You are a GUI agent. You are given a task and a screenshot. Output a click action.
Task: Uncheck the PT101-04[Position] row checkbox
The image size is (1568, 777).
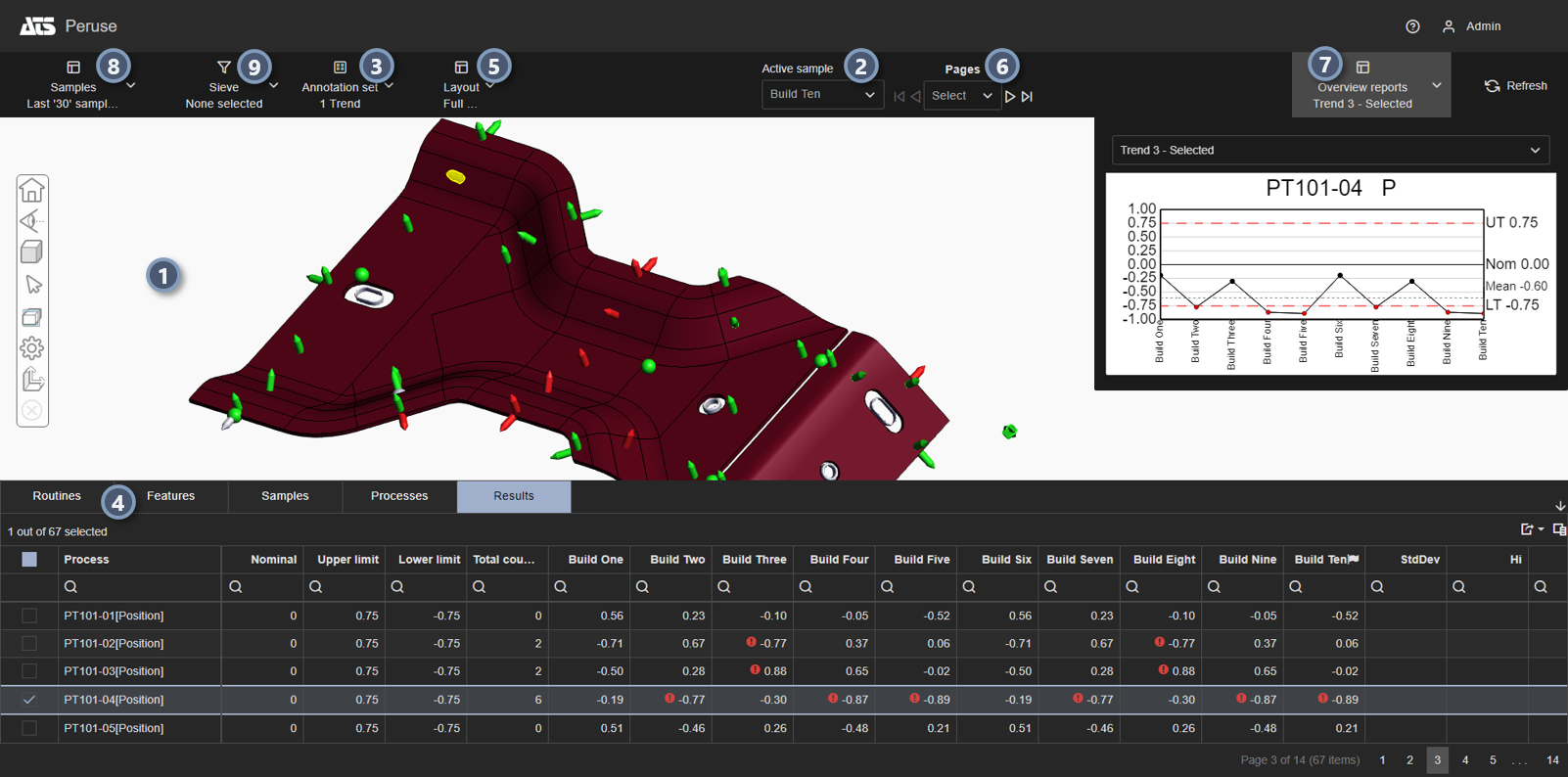click(29, 700)
